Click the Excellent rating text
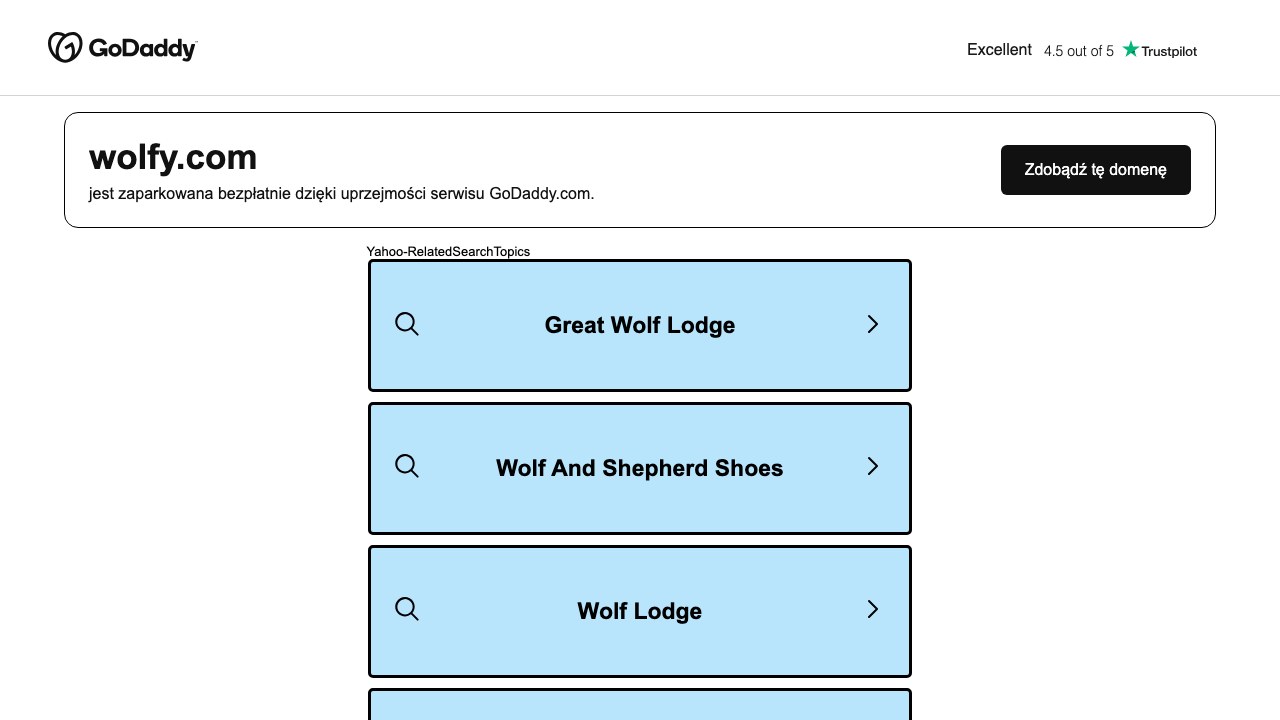1280x720 pixels. [999, 50]
